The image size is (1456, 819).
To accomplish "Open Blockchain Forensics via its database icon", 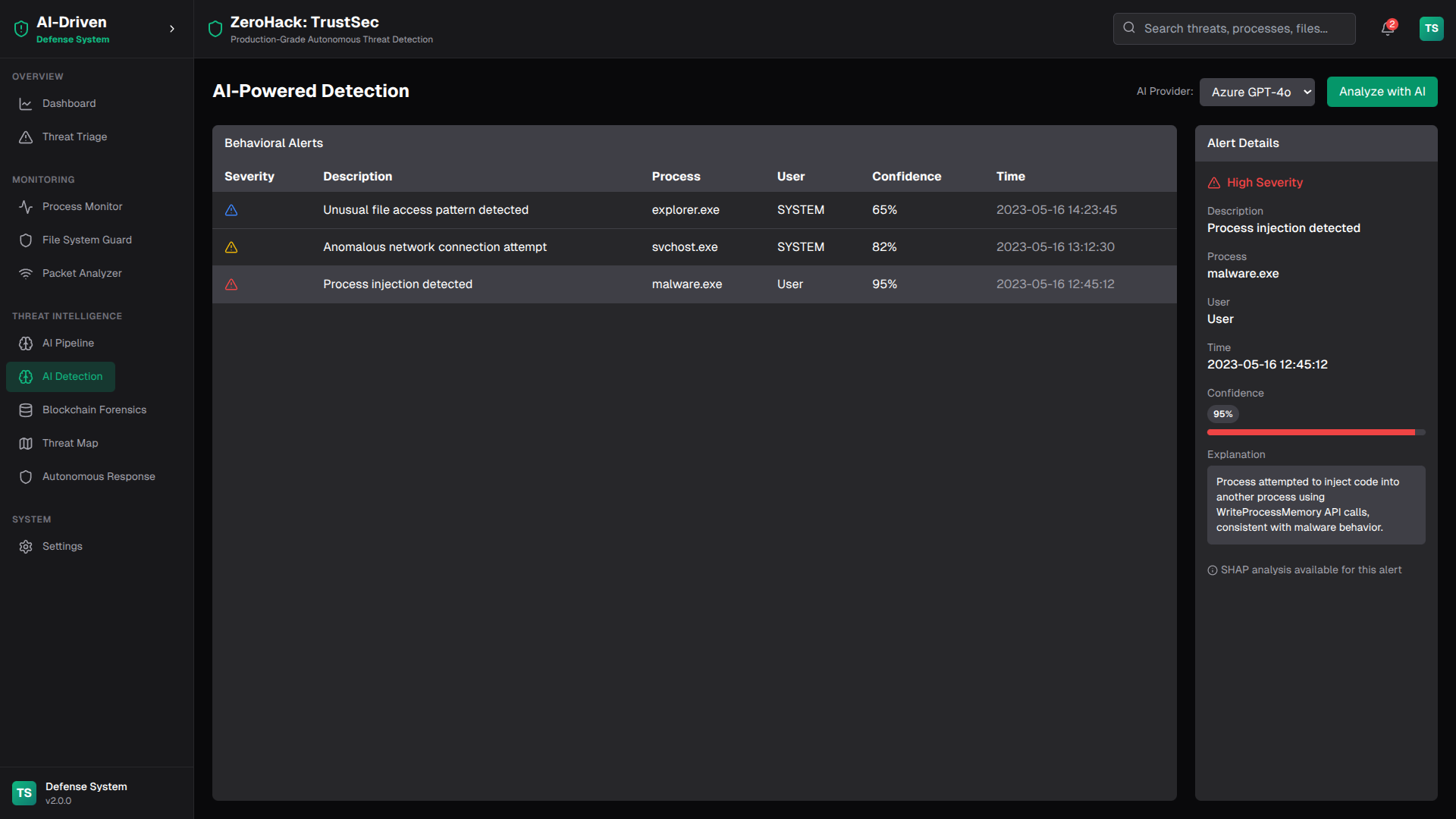I will point(26,410).
